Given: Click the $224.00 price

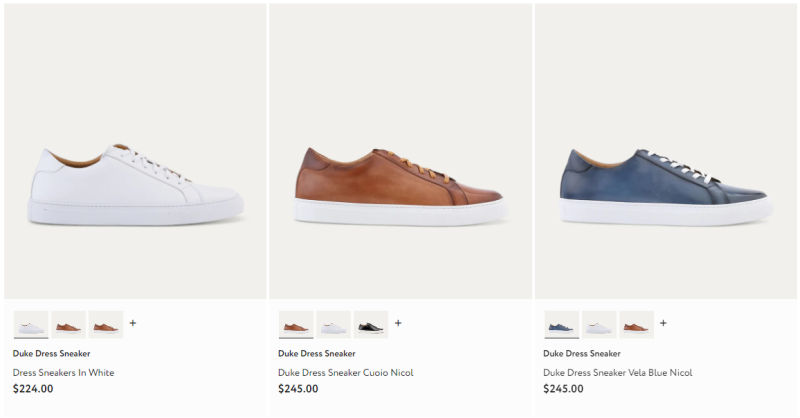Looking at the screenshot, I should click(x=33, y=389).
